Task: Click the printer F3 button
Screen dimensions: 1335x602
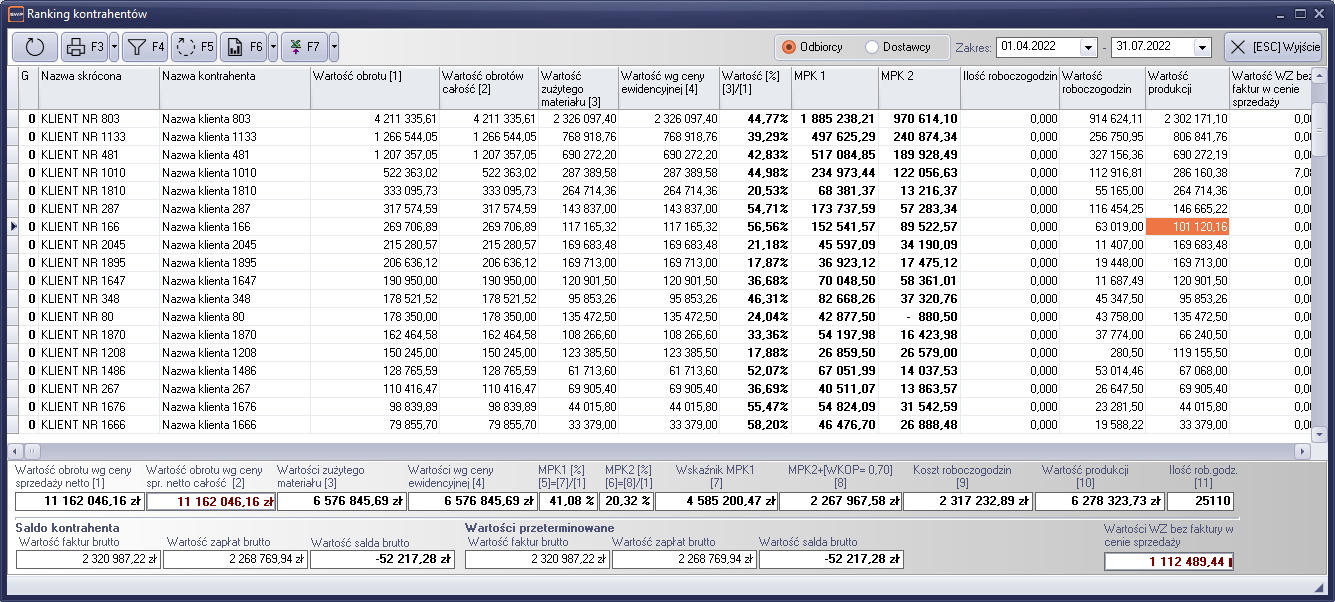Action: (x=84, y=46)
